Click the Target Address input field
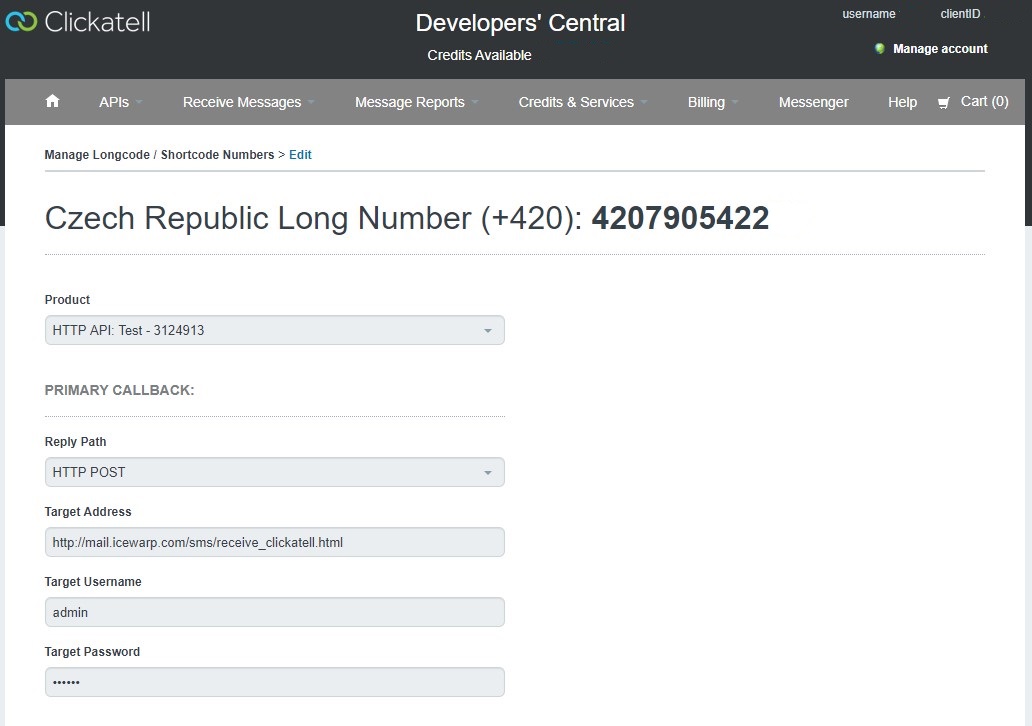 tap(274, 542)
